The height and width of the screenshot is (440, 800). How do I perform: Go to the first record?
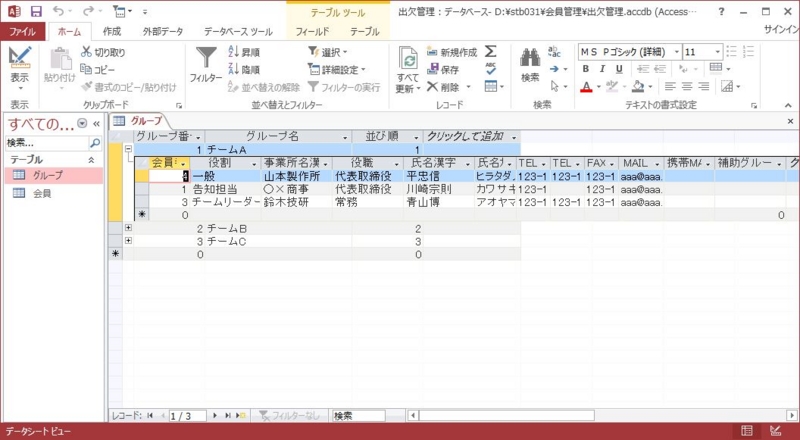pos(150,416)
